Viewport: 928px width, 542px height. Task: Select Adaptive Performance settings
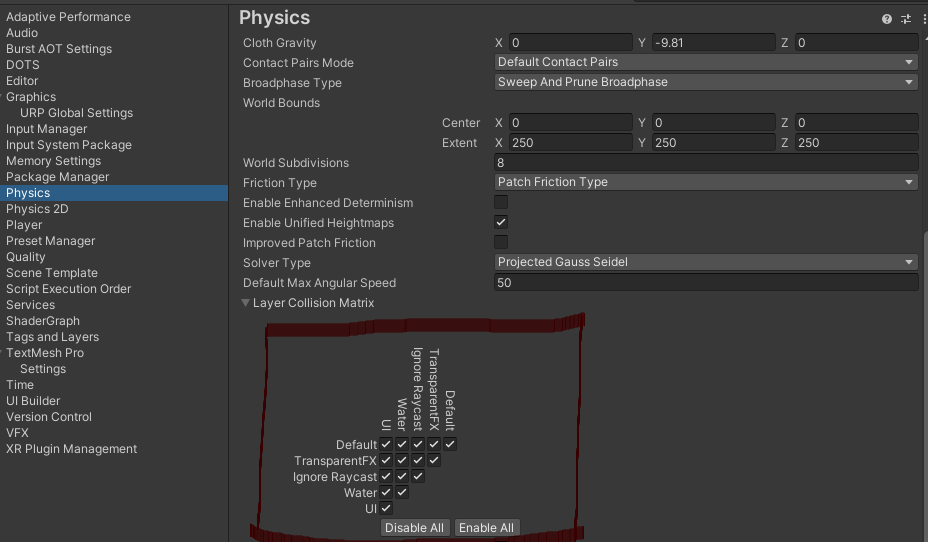pyautogui.click(x=68, y=17)
